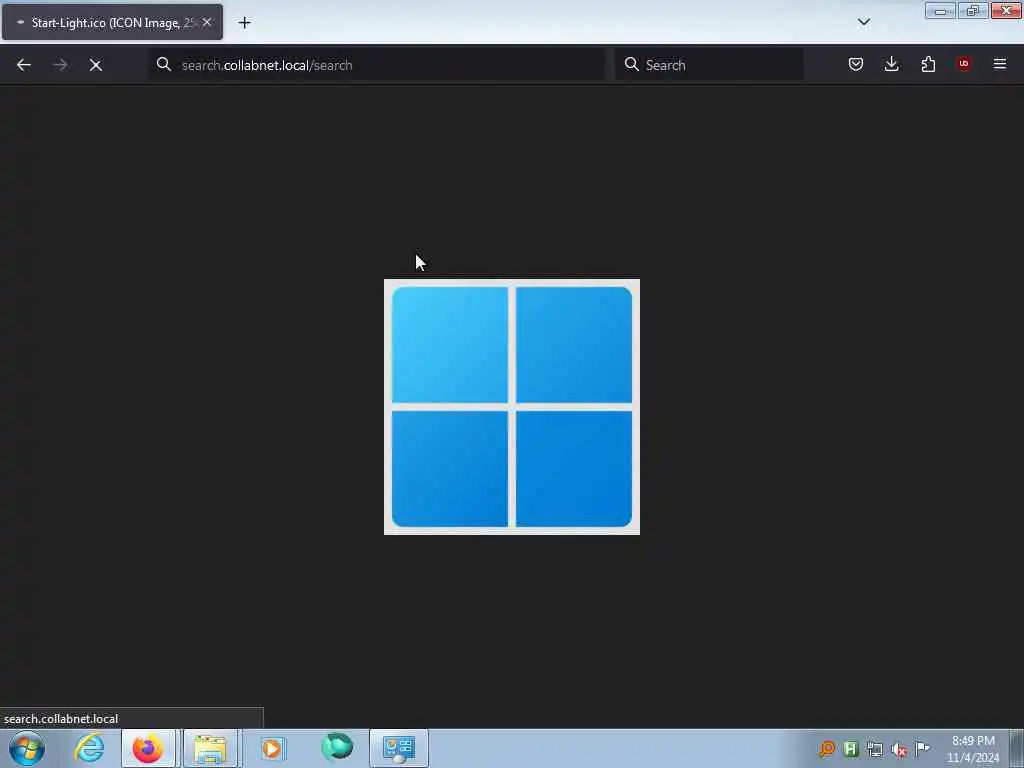Image resolution: width=1024 pixels, height=768 pixels.
Task: Click the muted volume tray icon
Action: (899, 749)
